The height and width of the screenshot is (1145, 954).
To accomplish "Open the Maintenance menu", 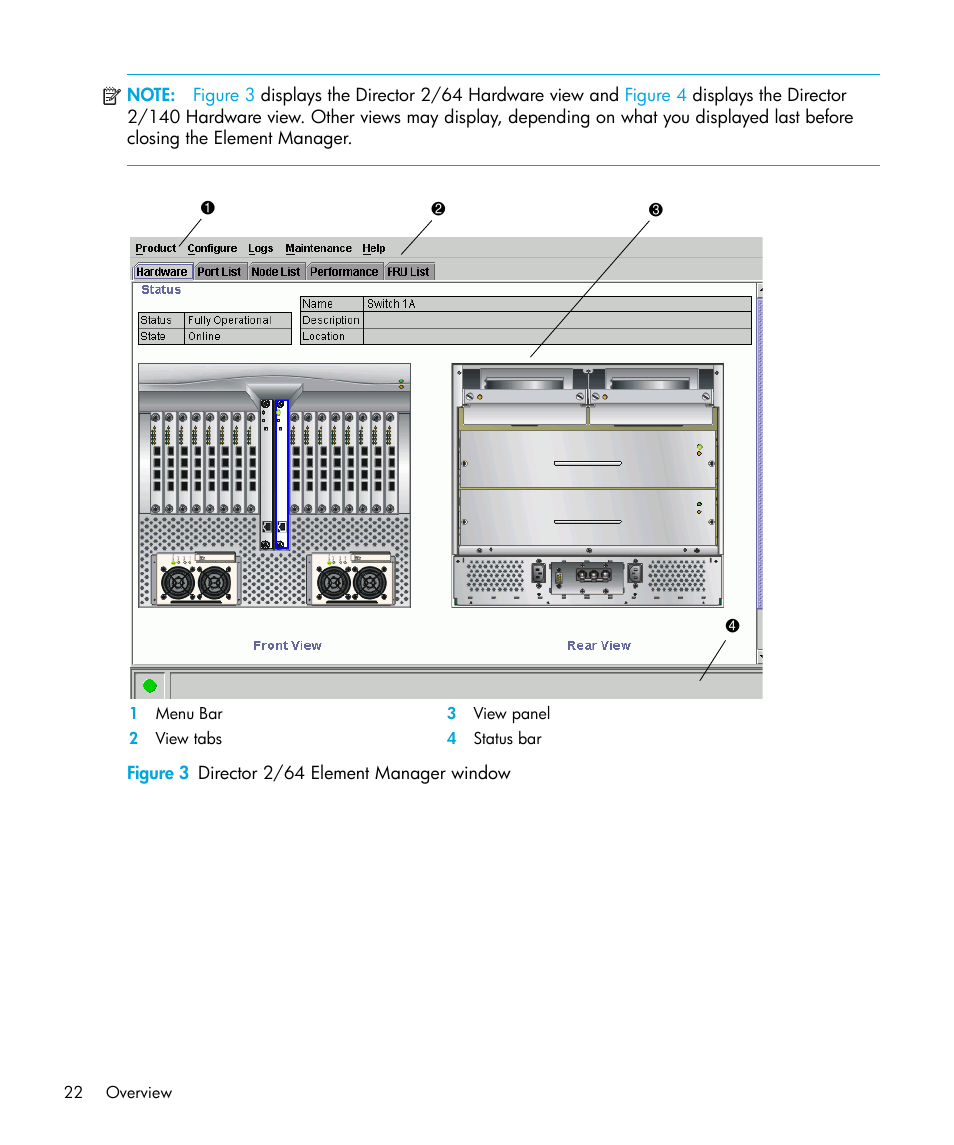I will 318,248.
